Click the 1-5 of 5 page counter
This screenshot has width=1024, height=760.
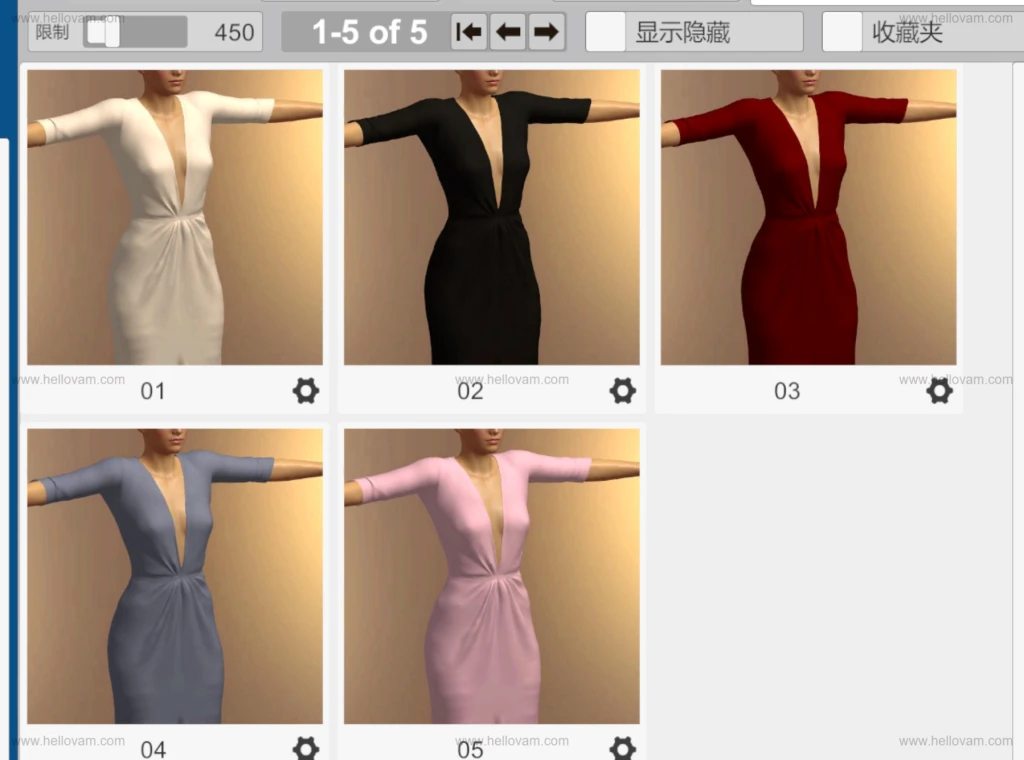[x=371, y=31]
